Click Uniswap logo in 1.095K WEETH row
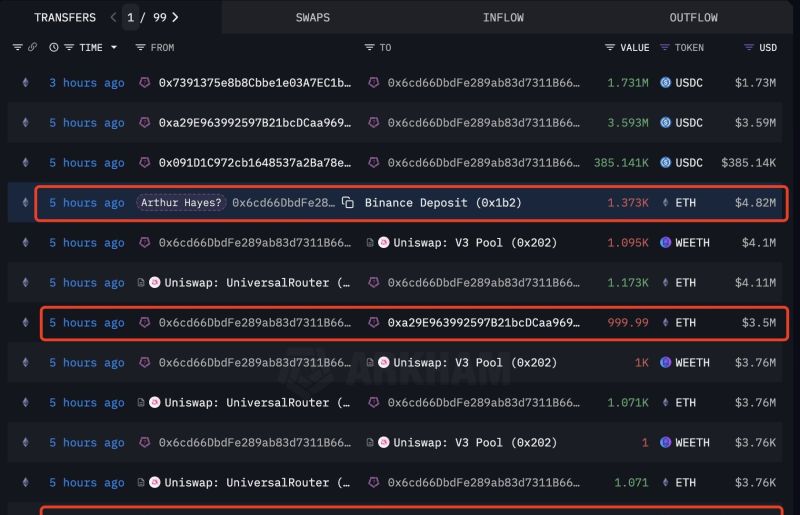The height and width of the screenshot is (515, 800). [x=384, y=242]
